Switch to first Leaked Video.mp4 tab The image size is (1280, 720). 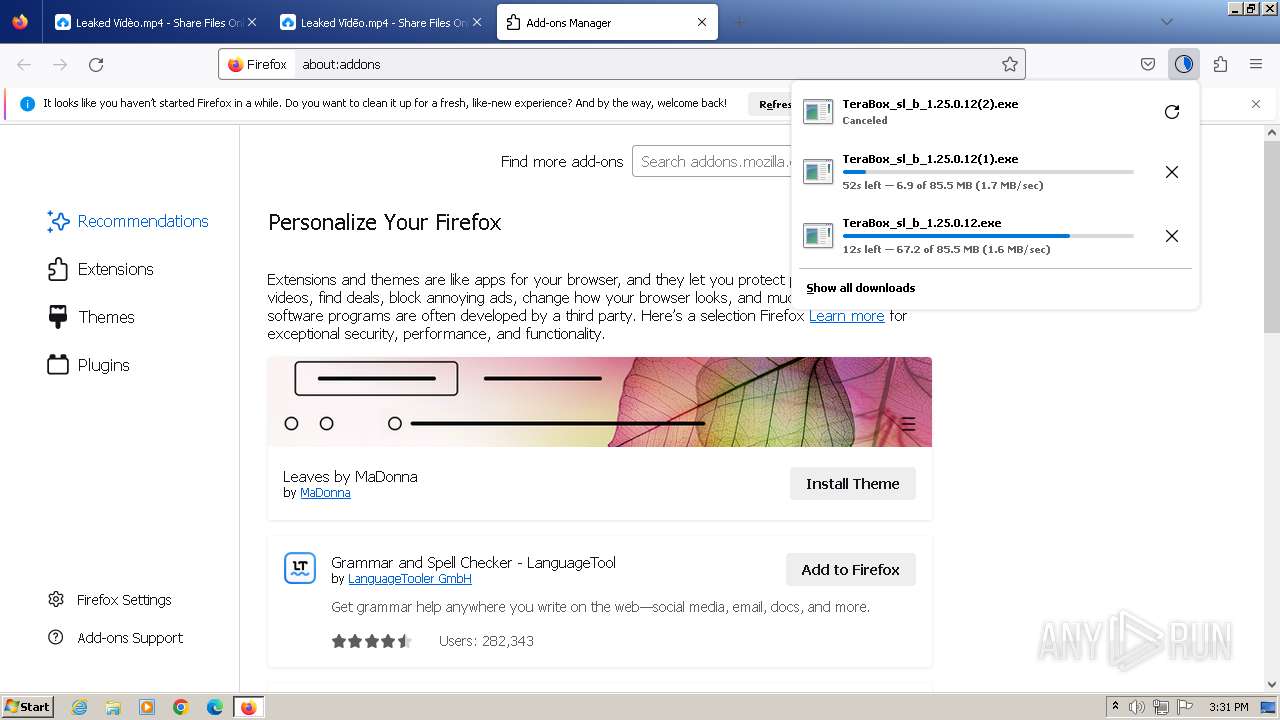click(155, 22)
